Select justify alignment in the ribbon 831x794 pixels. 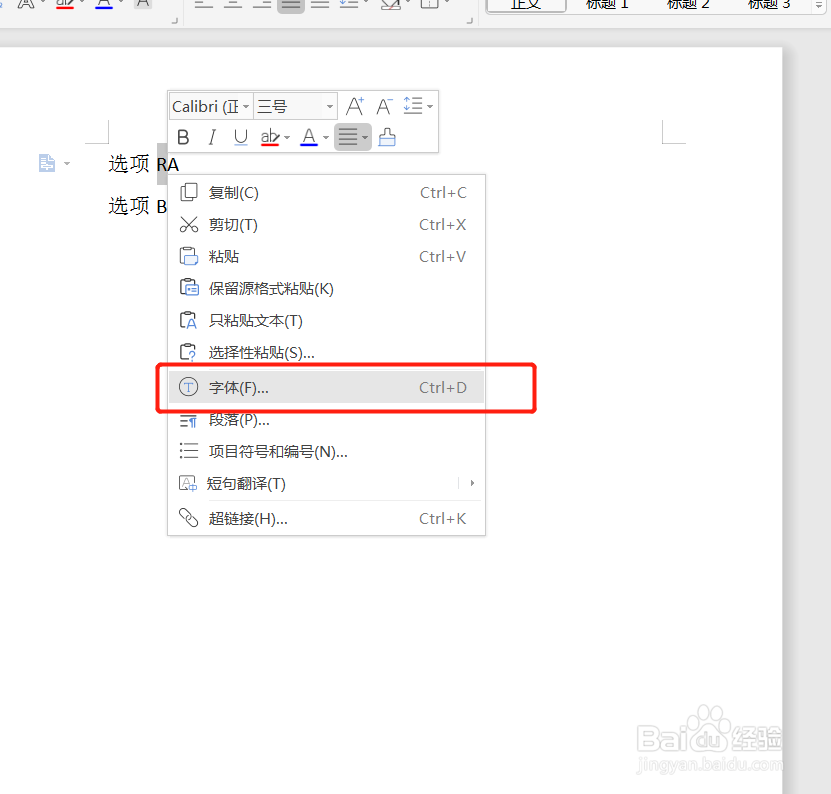pos(290,6)
